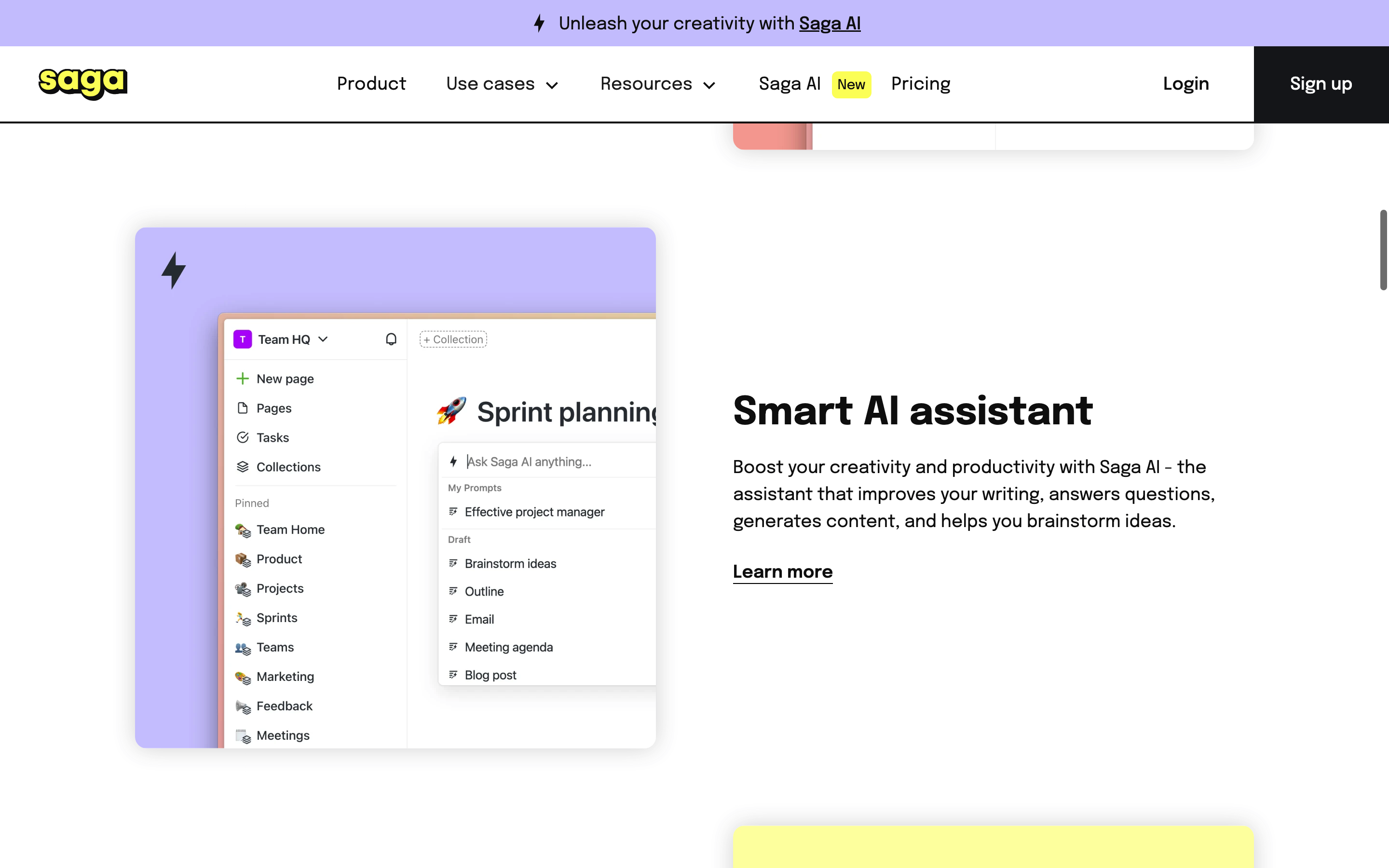
Task: Click the large lightning bolt icon
Action: click(173, 270)
